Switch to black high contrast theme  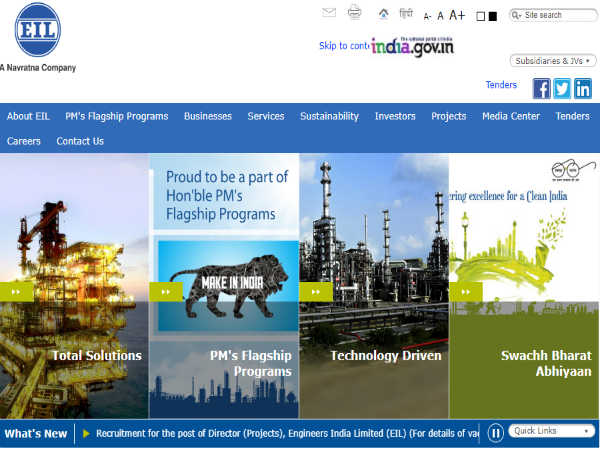click(x=492, y=16)
